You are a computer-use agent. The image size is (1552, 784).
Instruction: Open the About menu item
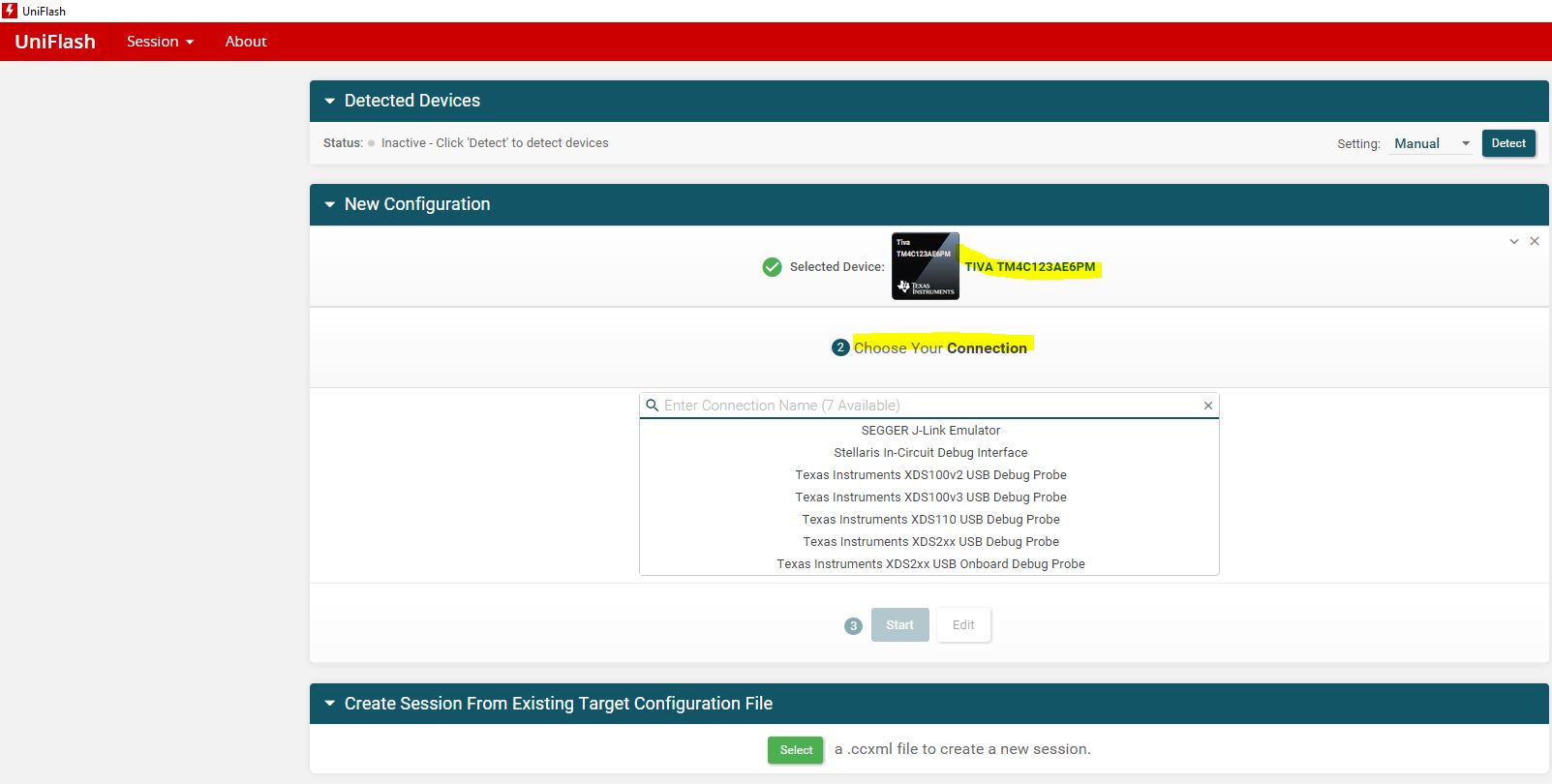tap(246, 42)
